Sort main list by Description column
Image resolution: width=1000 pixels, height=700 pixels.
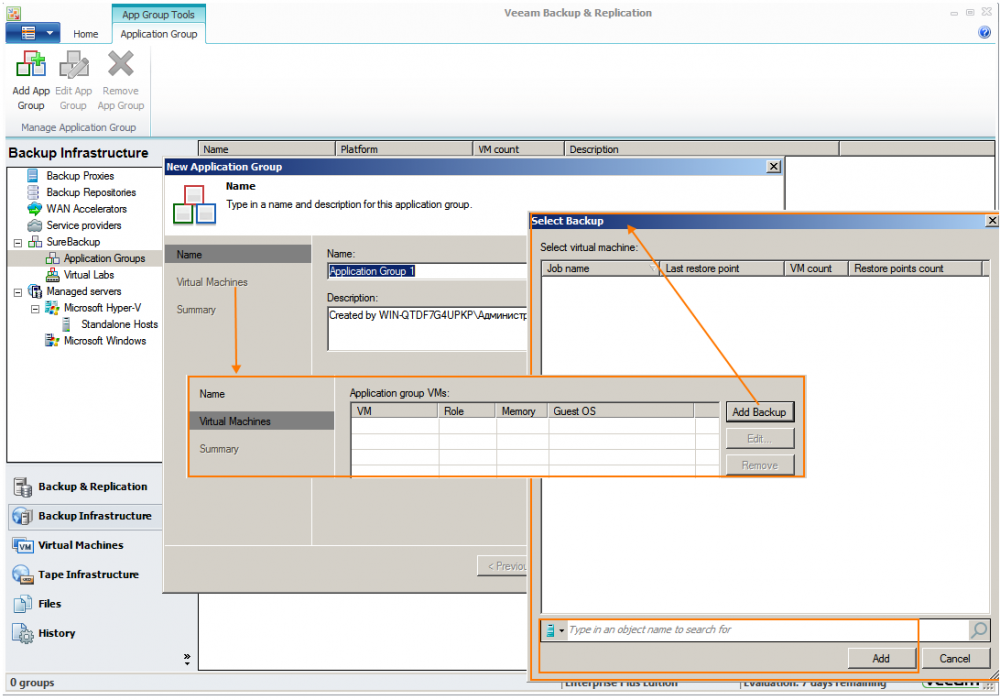pyautogui.click(x=702, y=149)
